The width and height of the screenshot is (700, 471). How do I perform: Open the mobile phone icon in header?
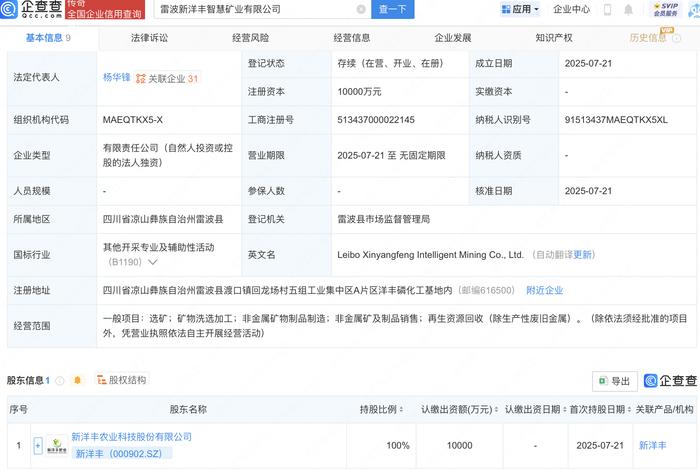click(608, 9)
